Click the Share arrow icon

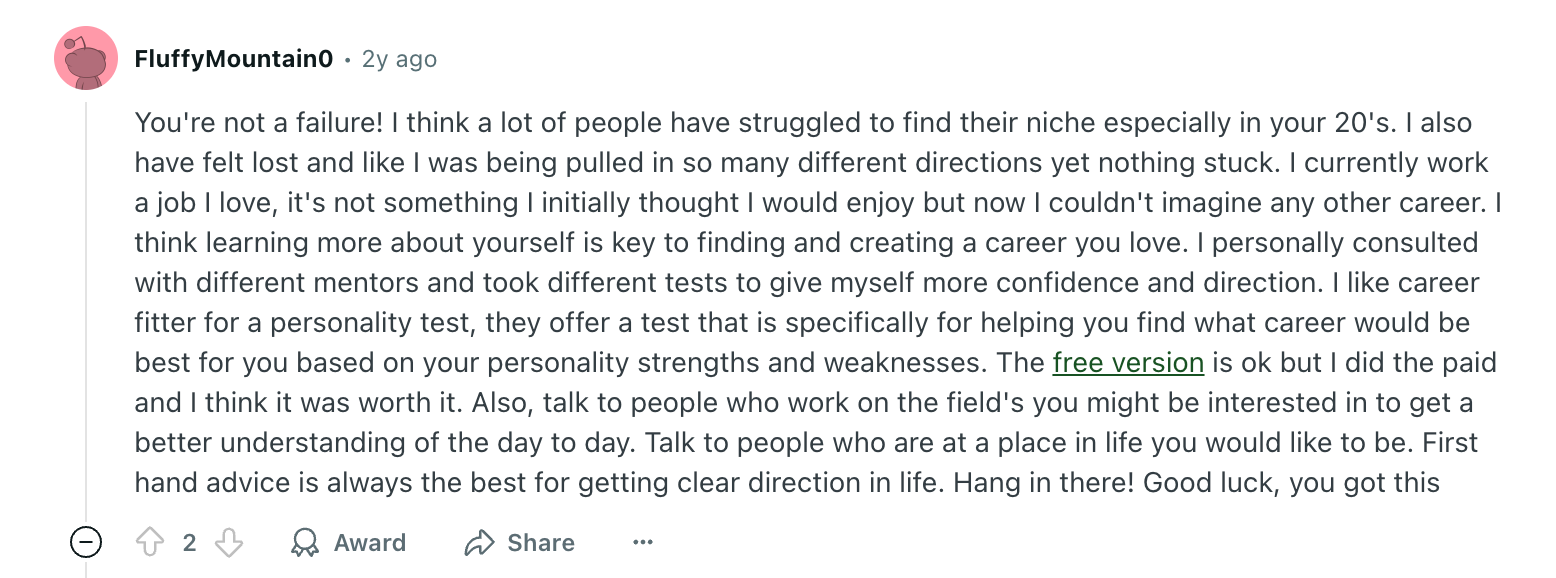click(x=480, y=543)
